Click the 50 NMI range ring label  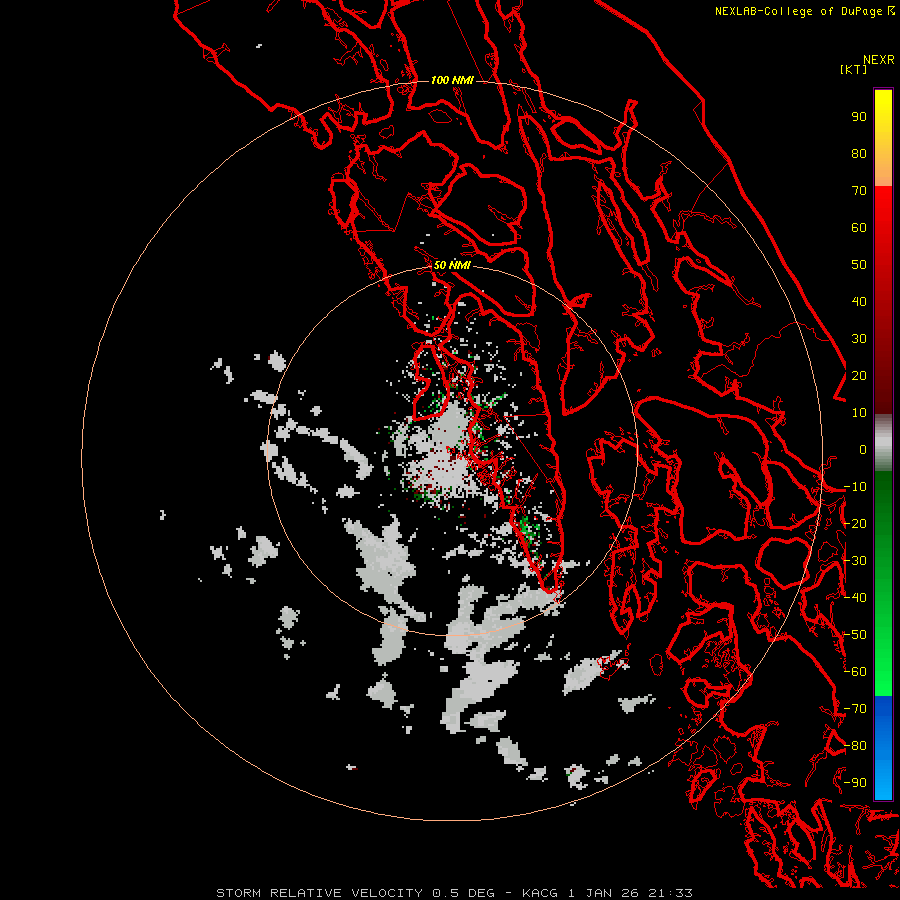(452, 265)
